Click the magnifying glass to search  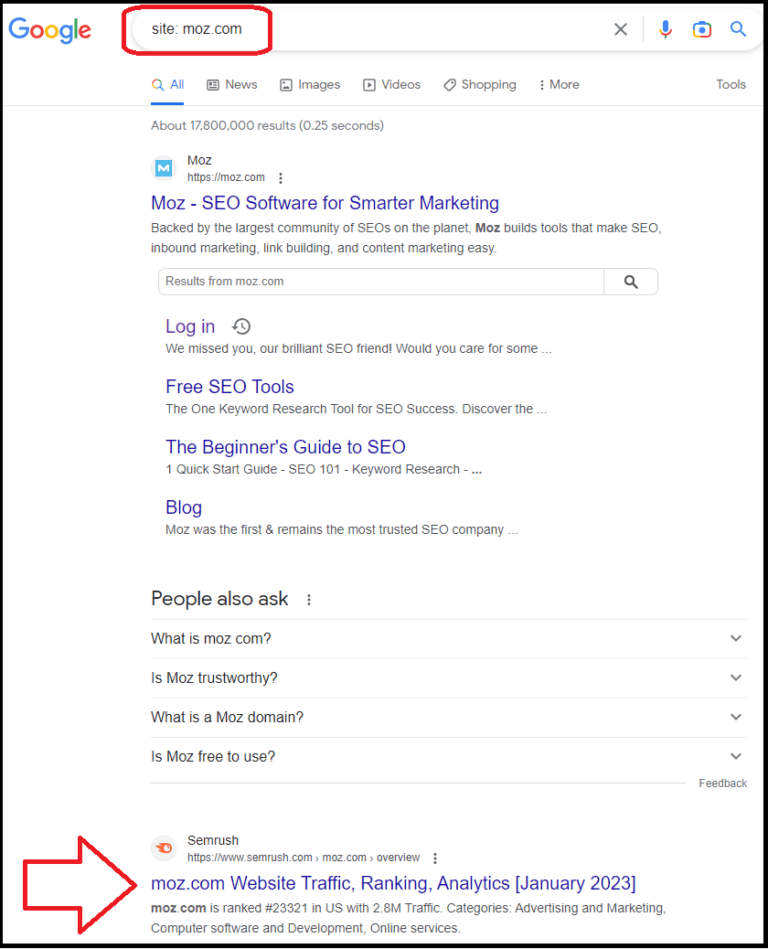[x=738, y=29]
